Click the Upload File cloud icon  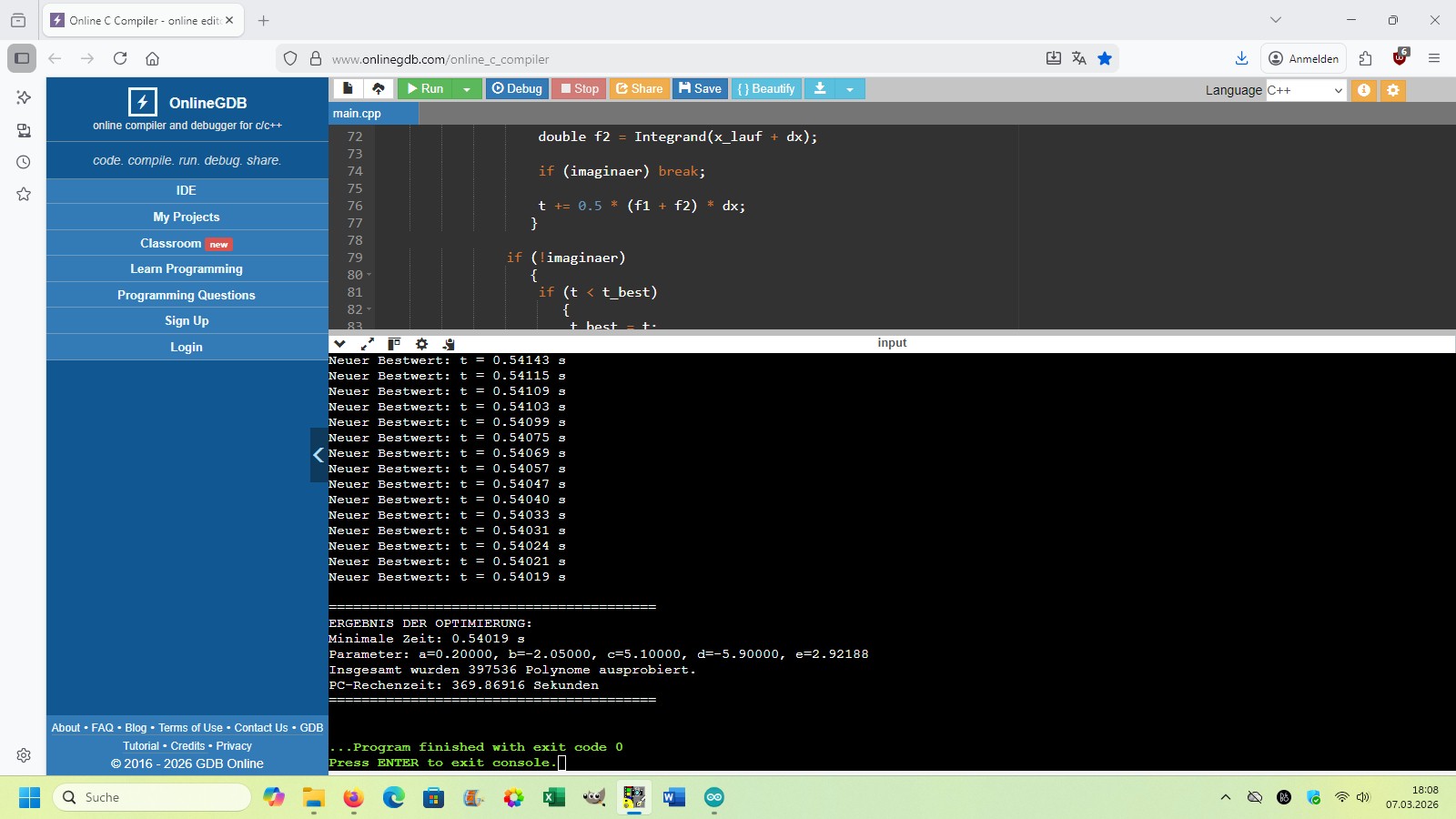(x=379, y=88)
